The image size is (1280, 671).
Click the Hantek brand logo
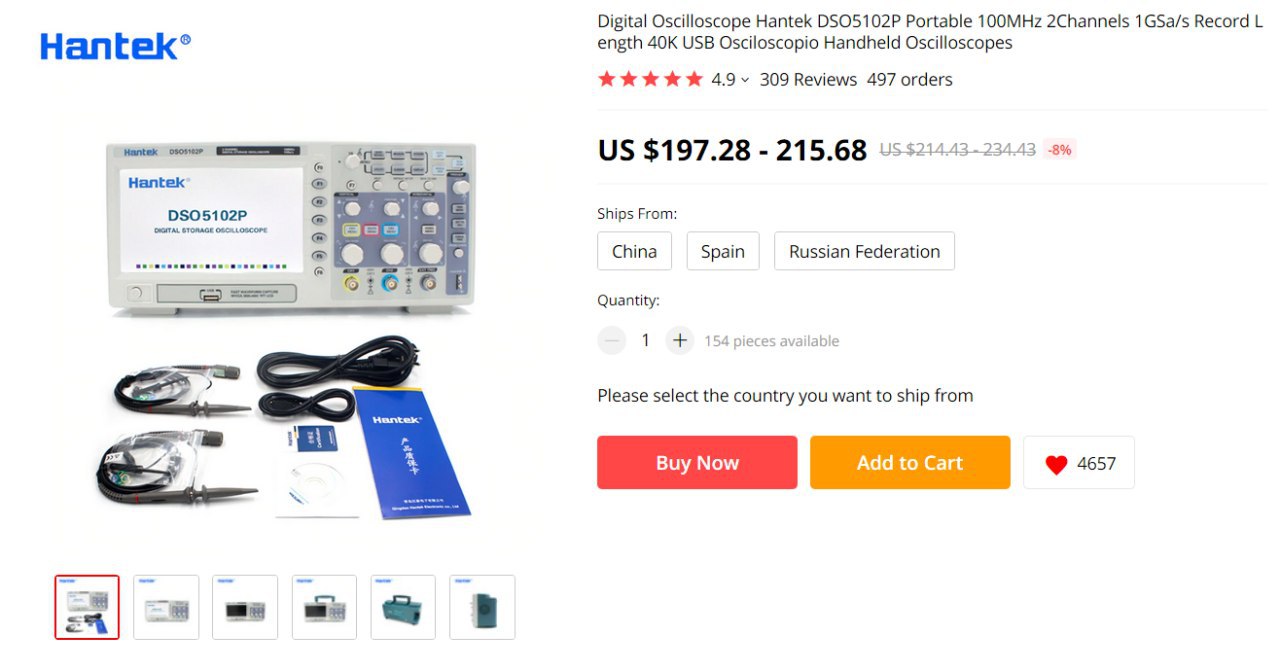115,46
